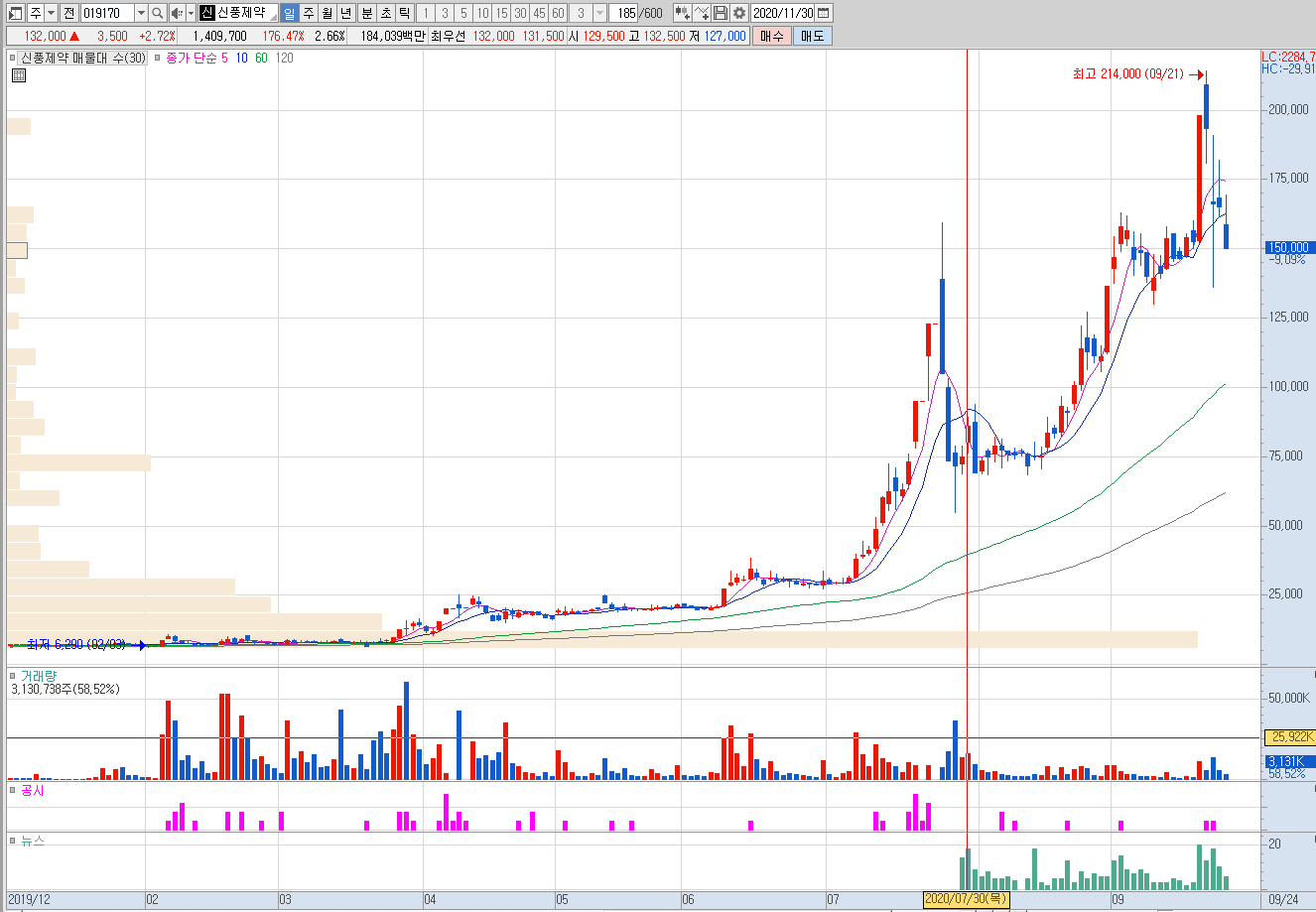Click the 25,922K volume axis tag
Screen dimensions: 1316x912
tap(1288, 737)
